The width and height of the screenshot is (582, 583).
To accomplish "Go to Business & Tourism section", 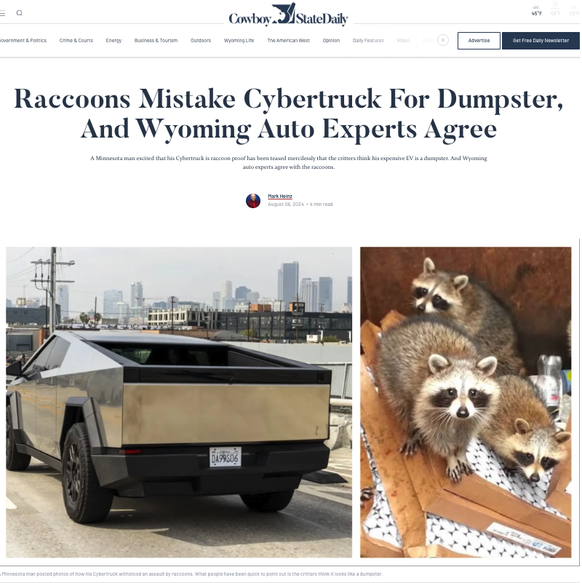I will click(x=156, y=41).
